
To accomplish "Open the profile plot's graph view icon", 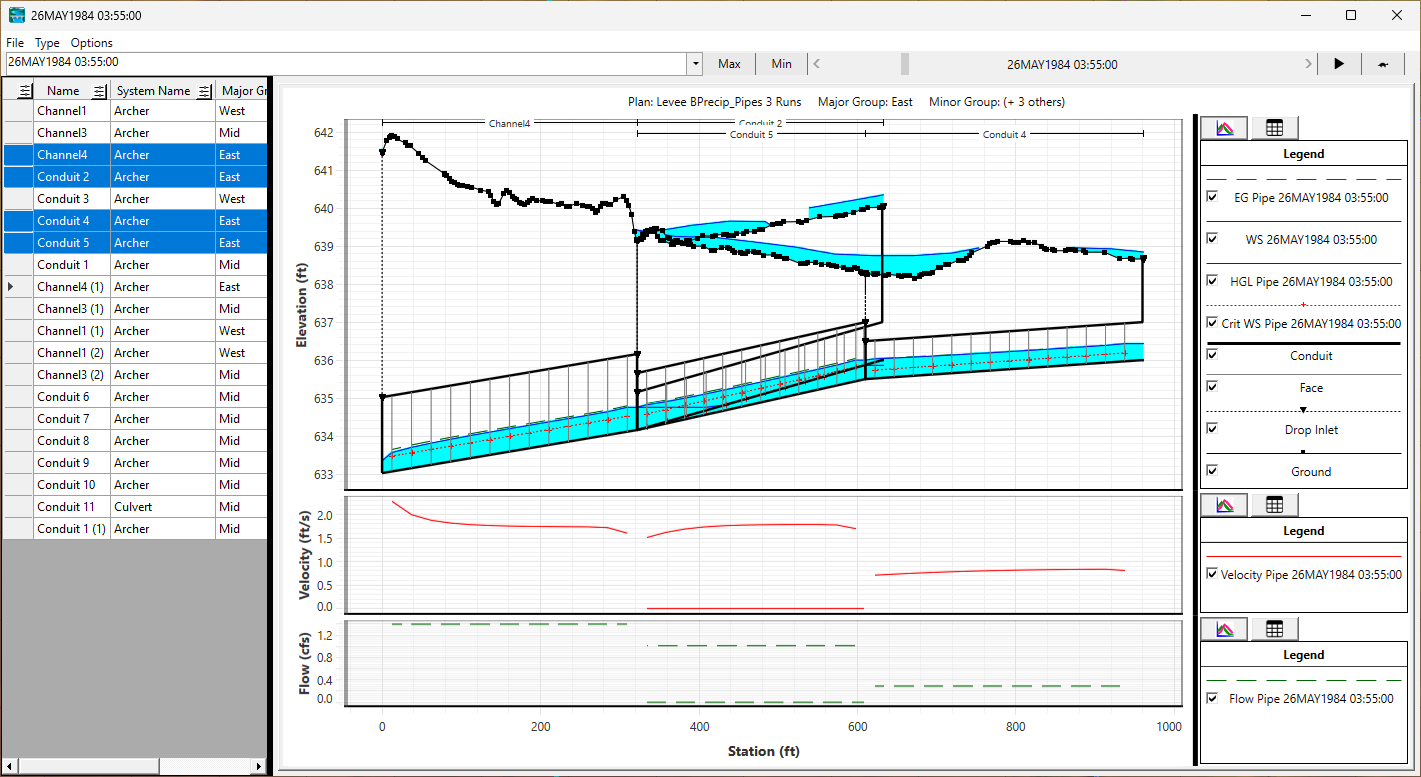I will [1224, 128].
